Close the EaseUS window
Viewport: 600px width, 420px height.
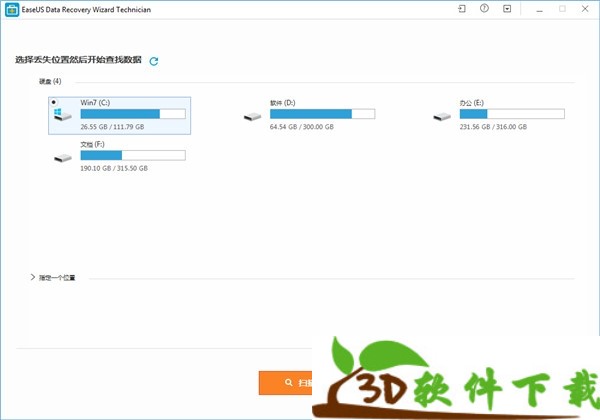(585, 9)
